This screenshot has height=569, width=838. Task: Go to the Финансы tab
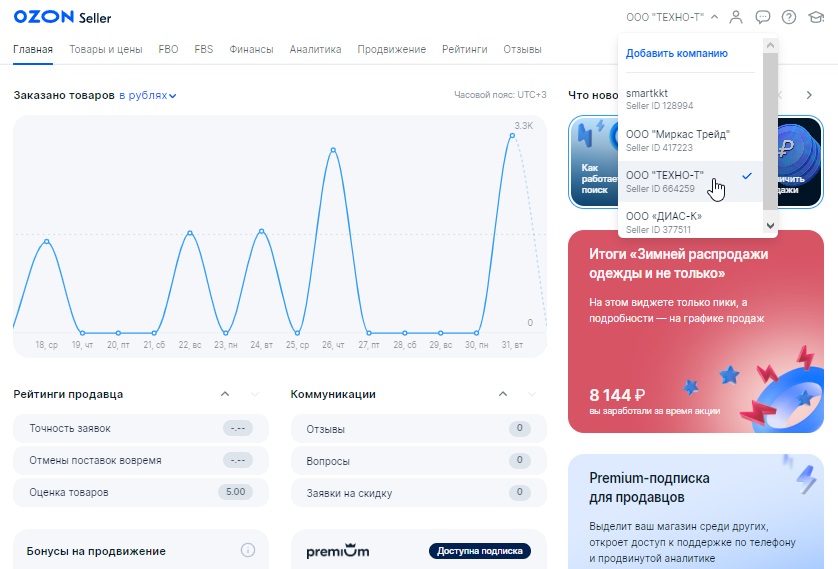(251, 50)
